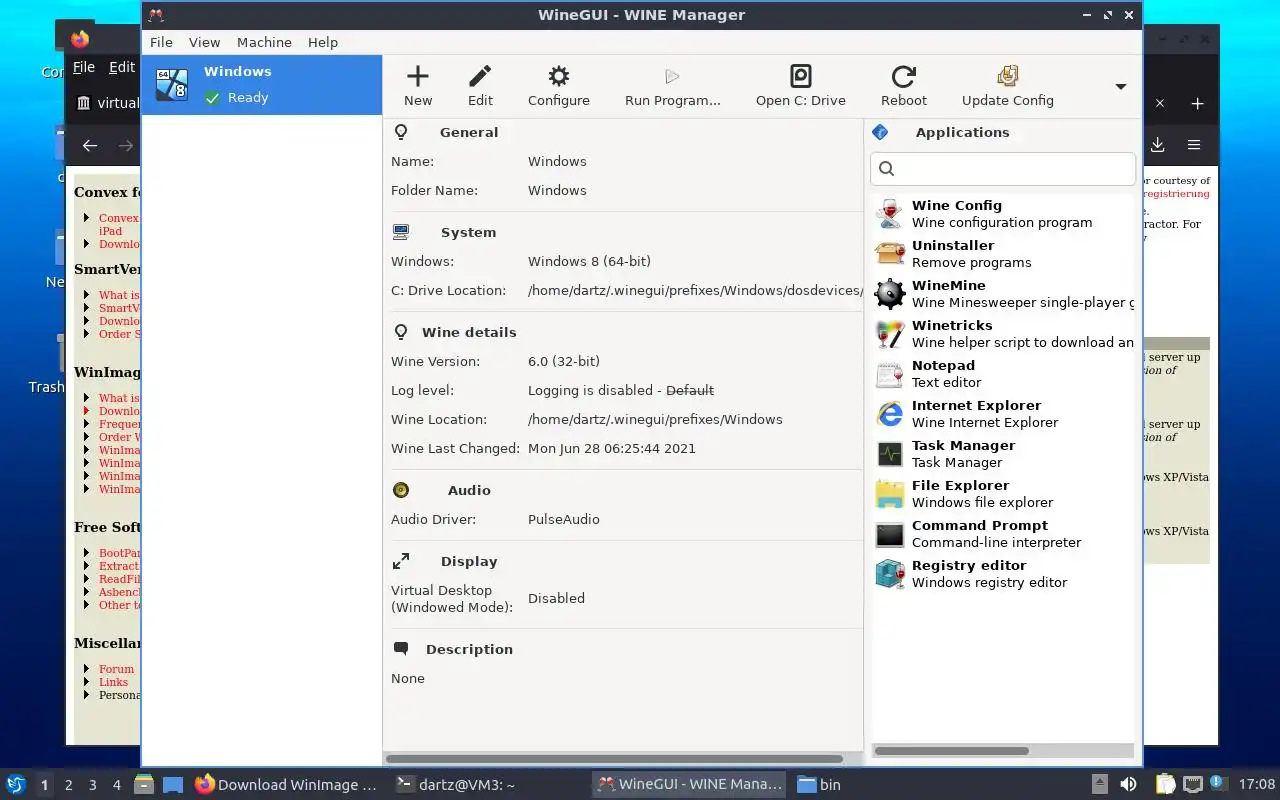Open Task Manager application
This screenshot has height=800, width=1280.
click(1003, 453)
